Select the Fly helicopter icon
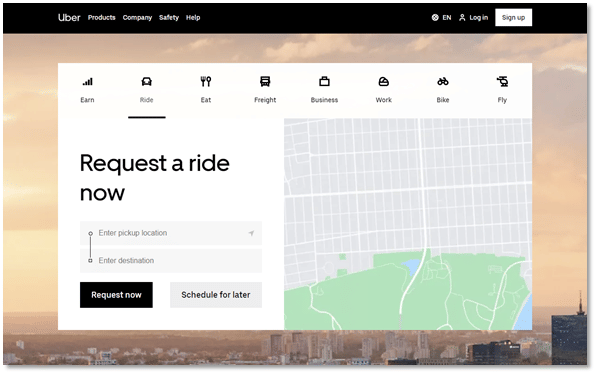This screenshot has height=374, width=596. pos(502,81)
